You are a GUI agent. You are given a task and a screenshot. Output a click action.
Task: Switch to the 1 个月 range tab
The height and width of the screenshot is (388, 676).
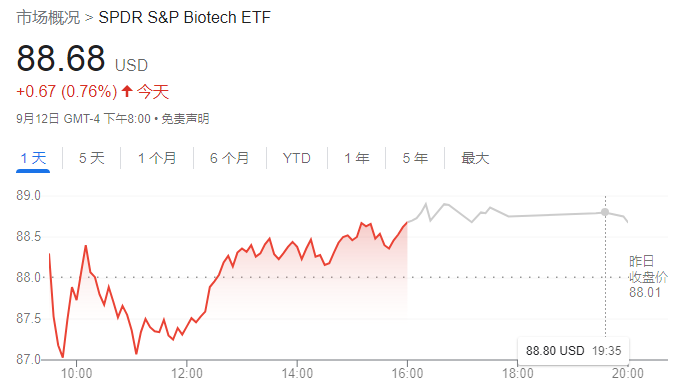click(157, 158)
